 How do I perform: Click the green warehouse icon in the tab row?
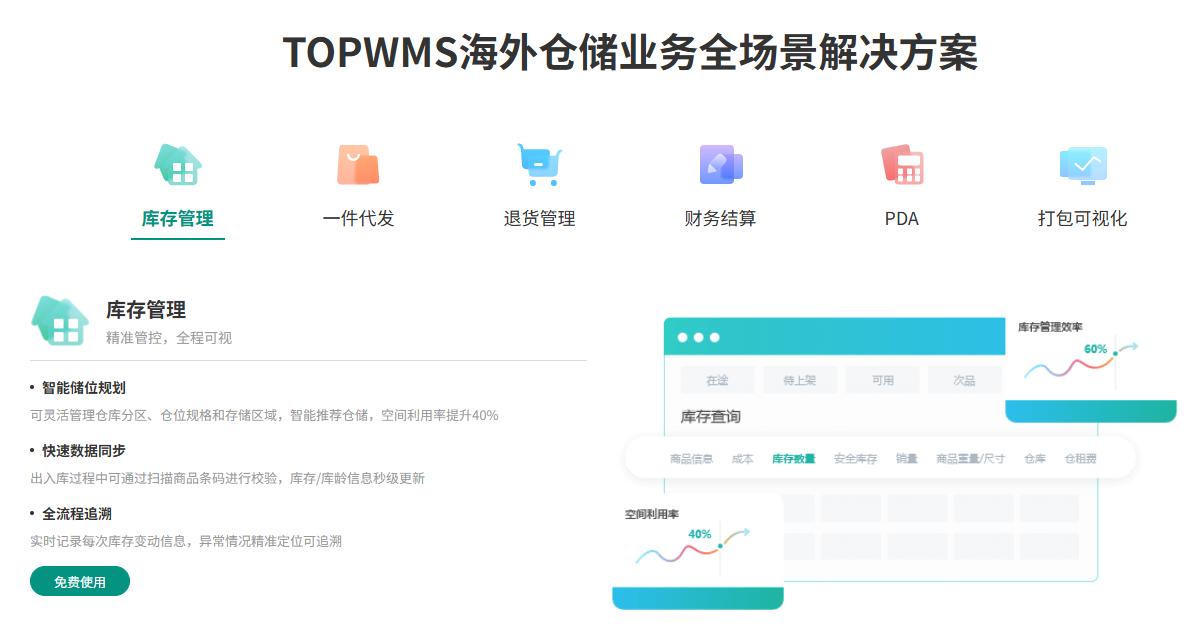coord(178,165)
